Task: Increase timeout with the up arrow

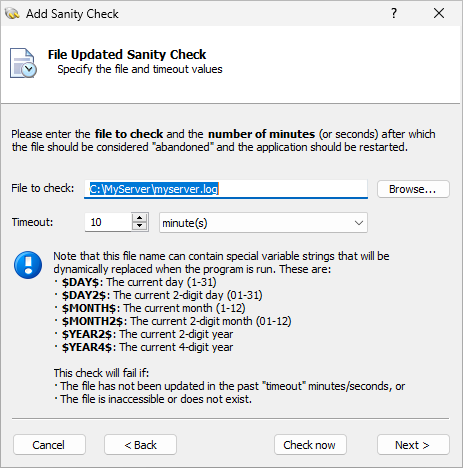Action: 139,218
